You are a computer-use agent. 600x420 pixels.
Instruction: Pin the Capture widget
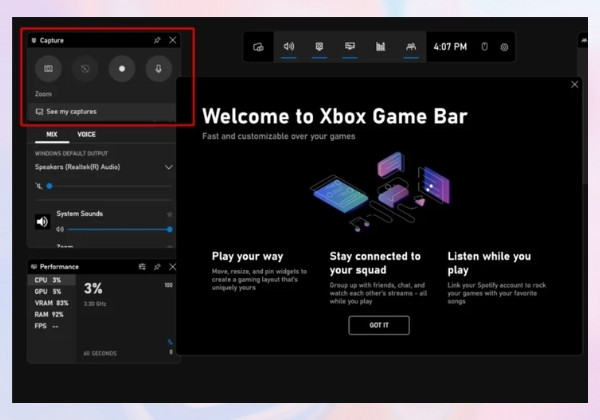tap(157, 40)
